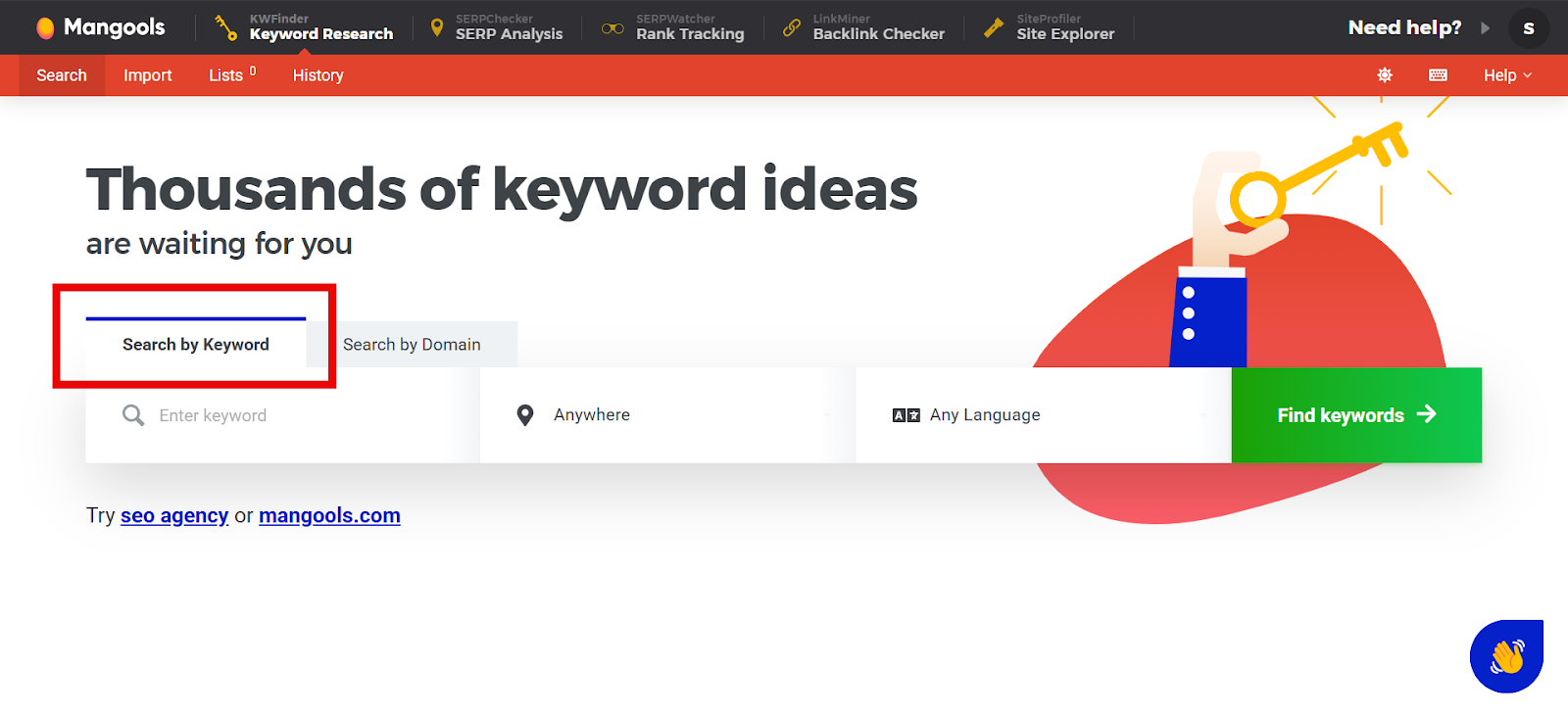
Task: Open the waving hand chat widget
Action: tap(1506, 656)
